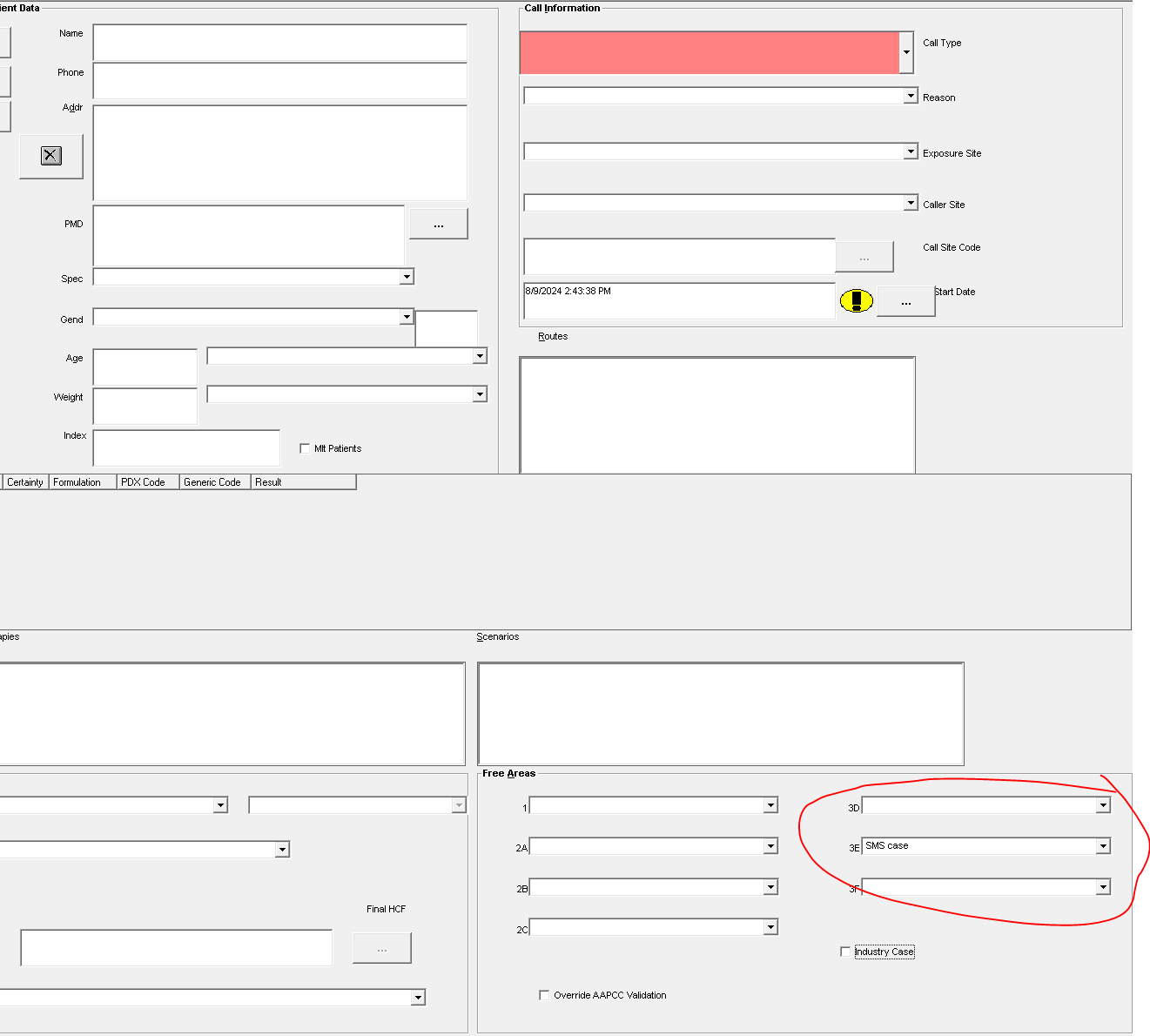Click the X icon button near Addr

[x=51, y=156]
